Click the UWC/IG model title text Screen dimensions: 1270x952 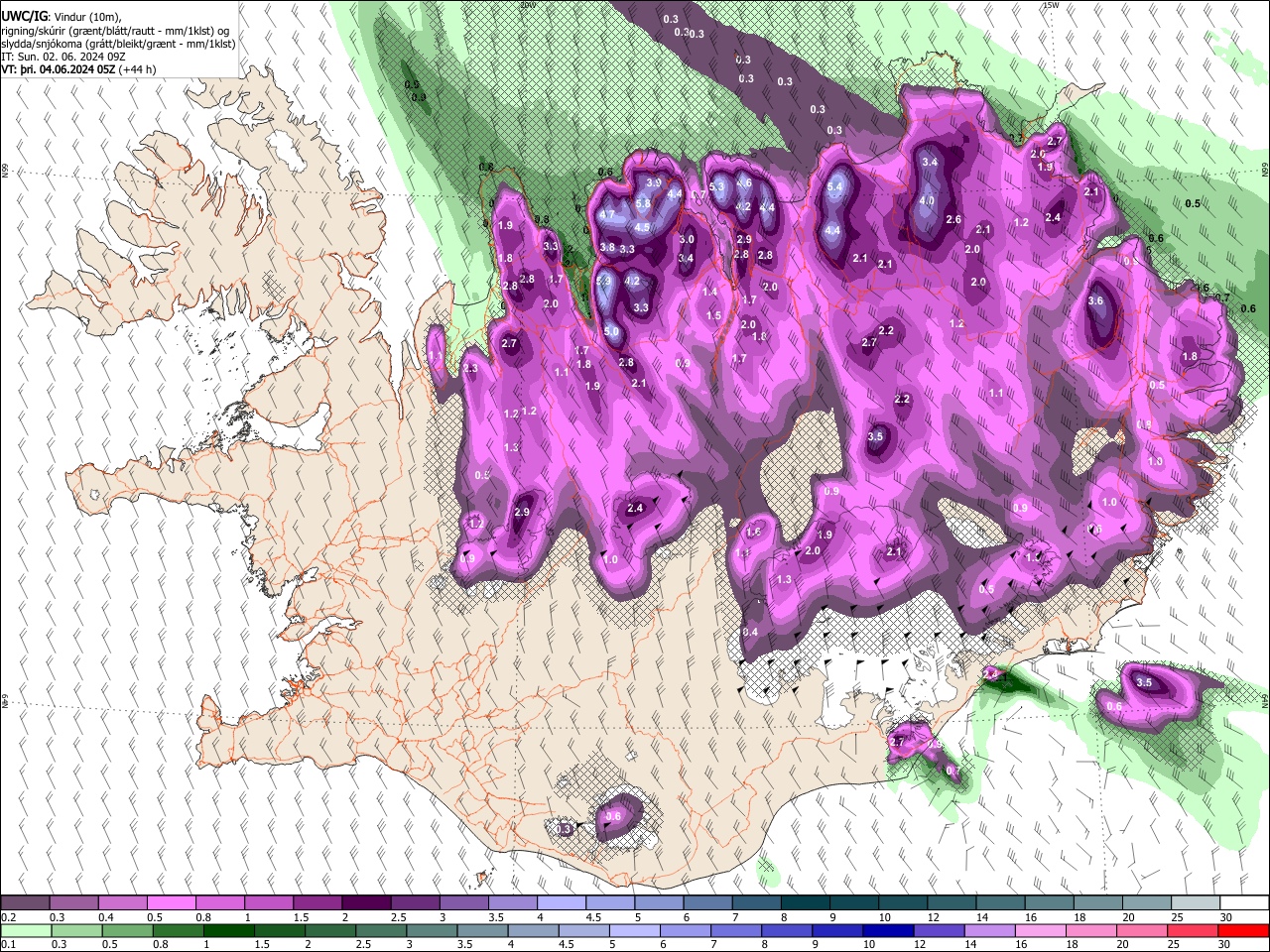point(24,16)
